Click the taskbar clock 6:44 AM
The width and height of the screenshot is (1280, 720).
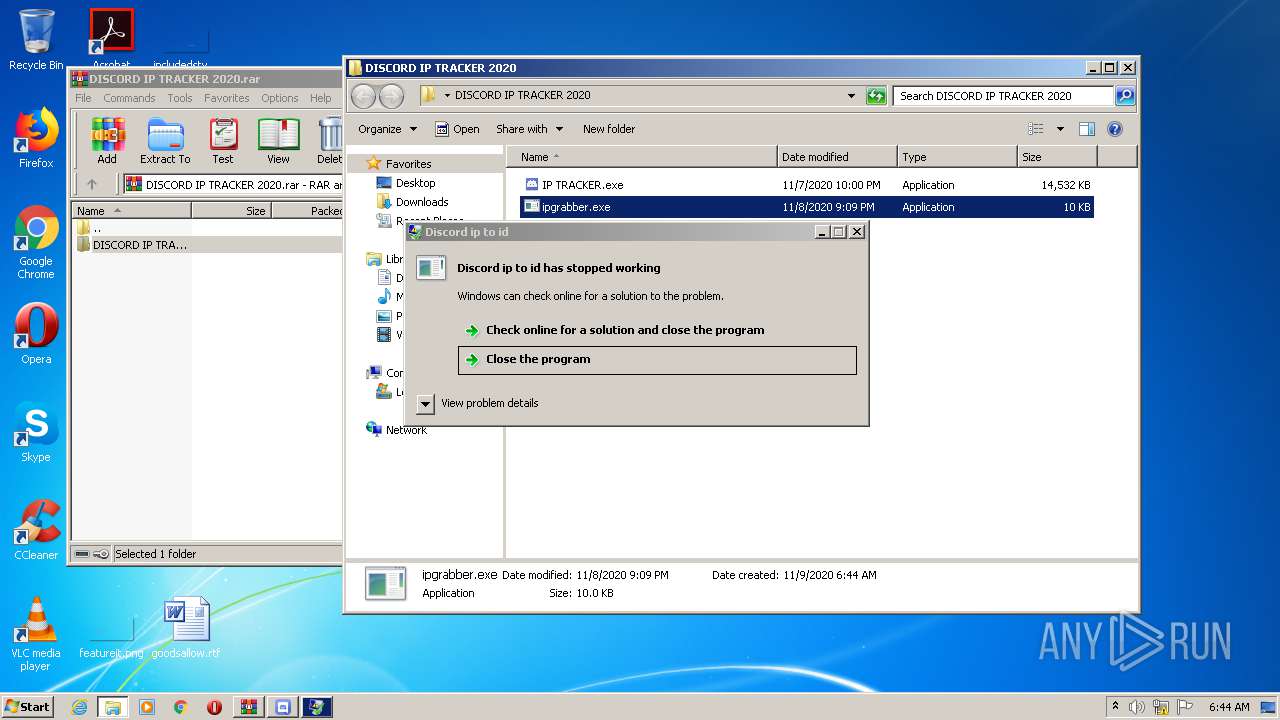click(1229, 707)
